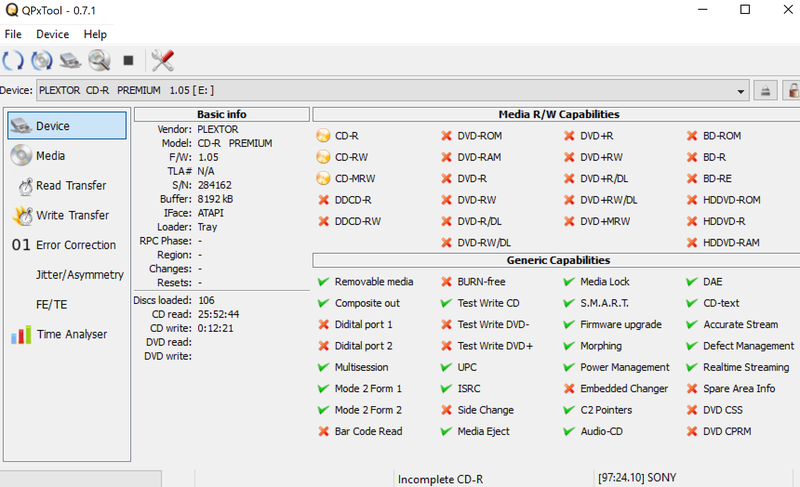
Task: Open the Help menu
Action: [95, 34]
